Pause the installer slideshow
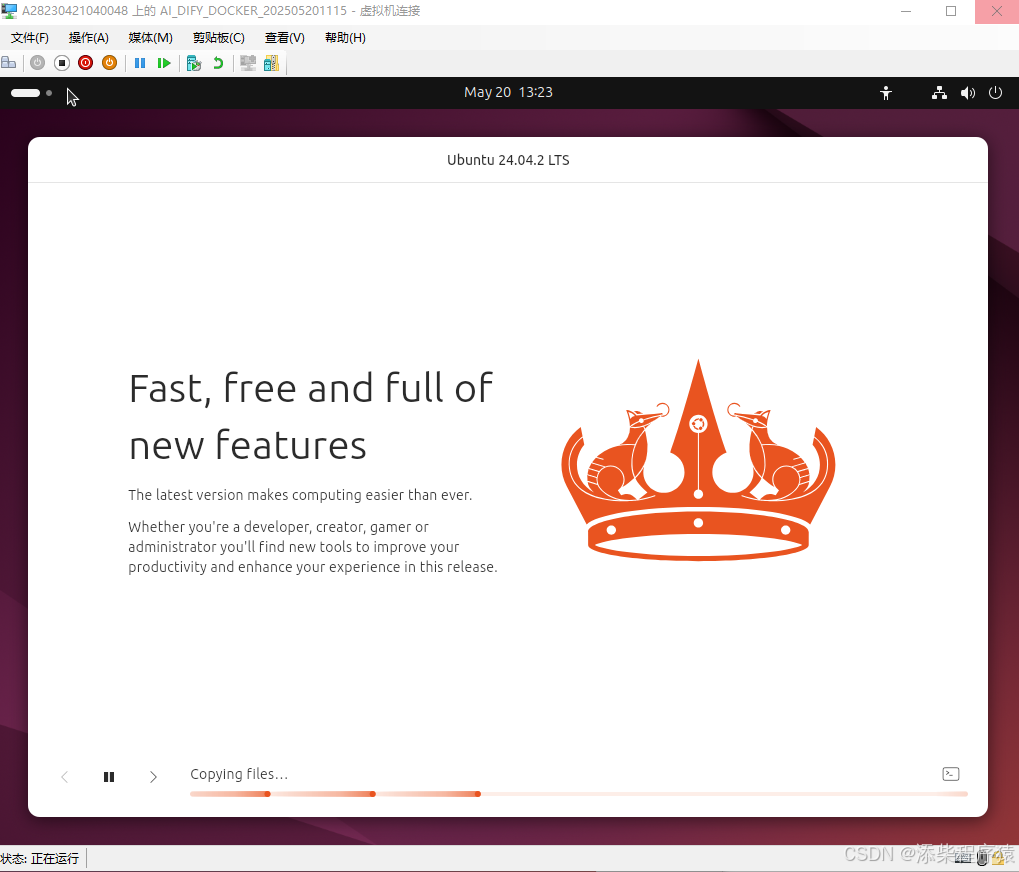This screenshot has height=872, width=1019. tap(109, 776)
